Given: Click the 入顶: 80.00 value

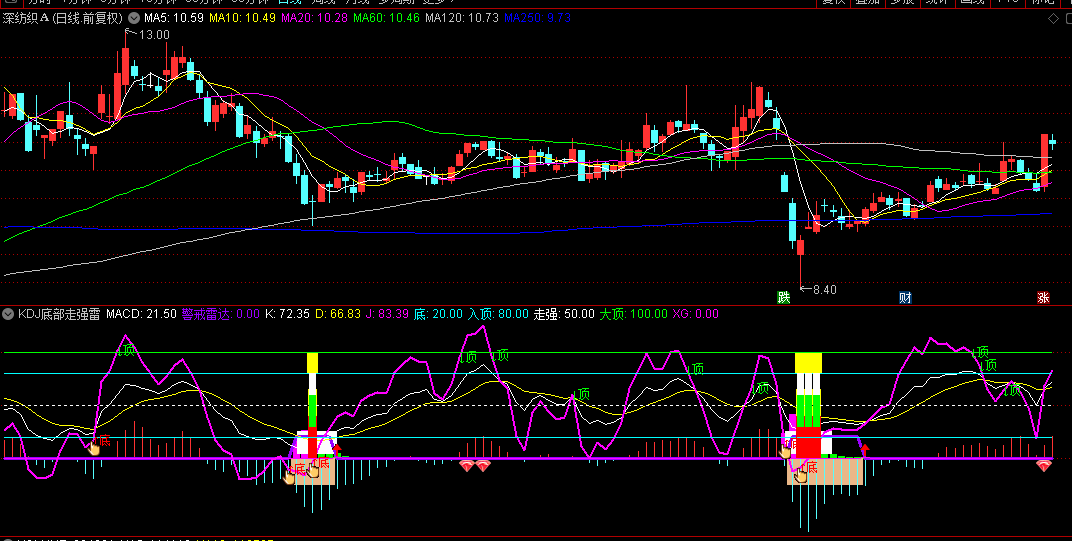Looking at the screenshot, I should [x=498, y=315].
